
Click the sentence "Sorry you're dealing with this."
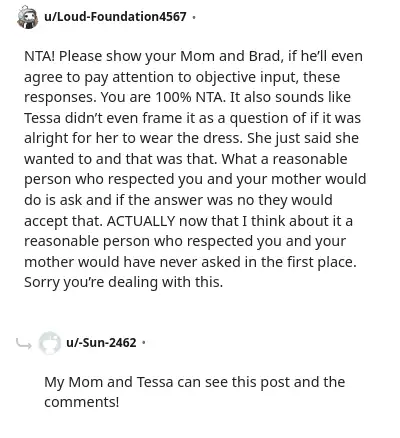(x=123, y=282)
